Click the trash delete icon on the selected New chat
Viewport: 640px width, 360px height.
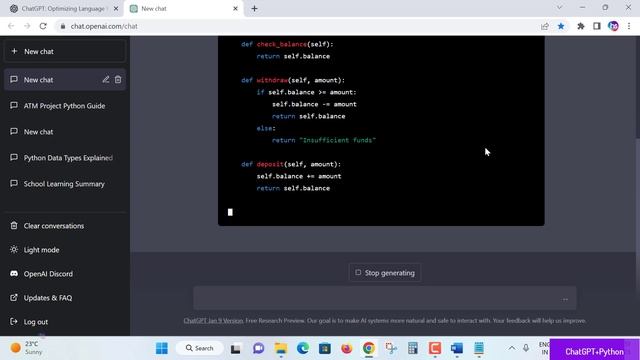pyautogui.click(x=118, y=80)
